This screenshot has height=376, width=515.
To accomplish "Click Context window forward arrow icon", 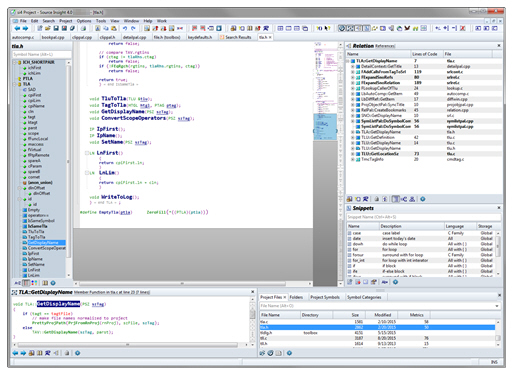I will click(x=23, y=353).
